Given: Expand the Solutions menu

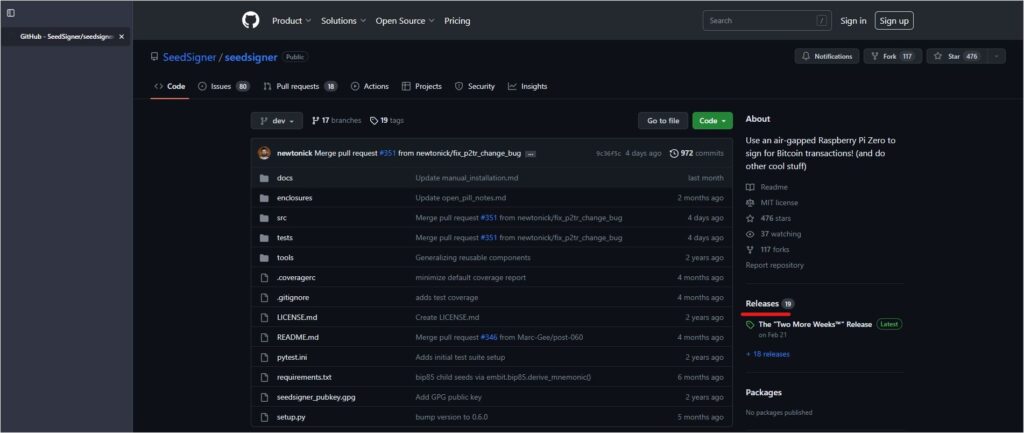Looking at the screenshot, I should (343, 21).
